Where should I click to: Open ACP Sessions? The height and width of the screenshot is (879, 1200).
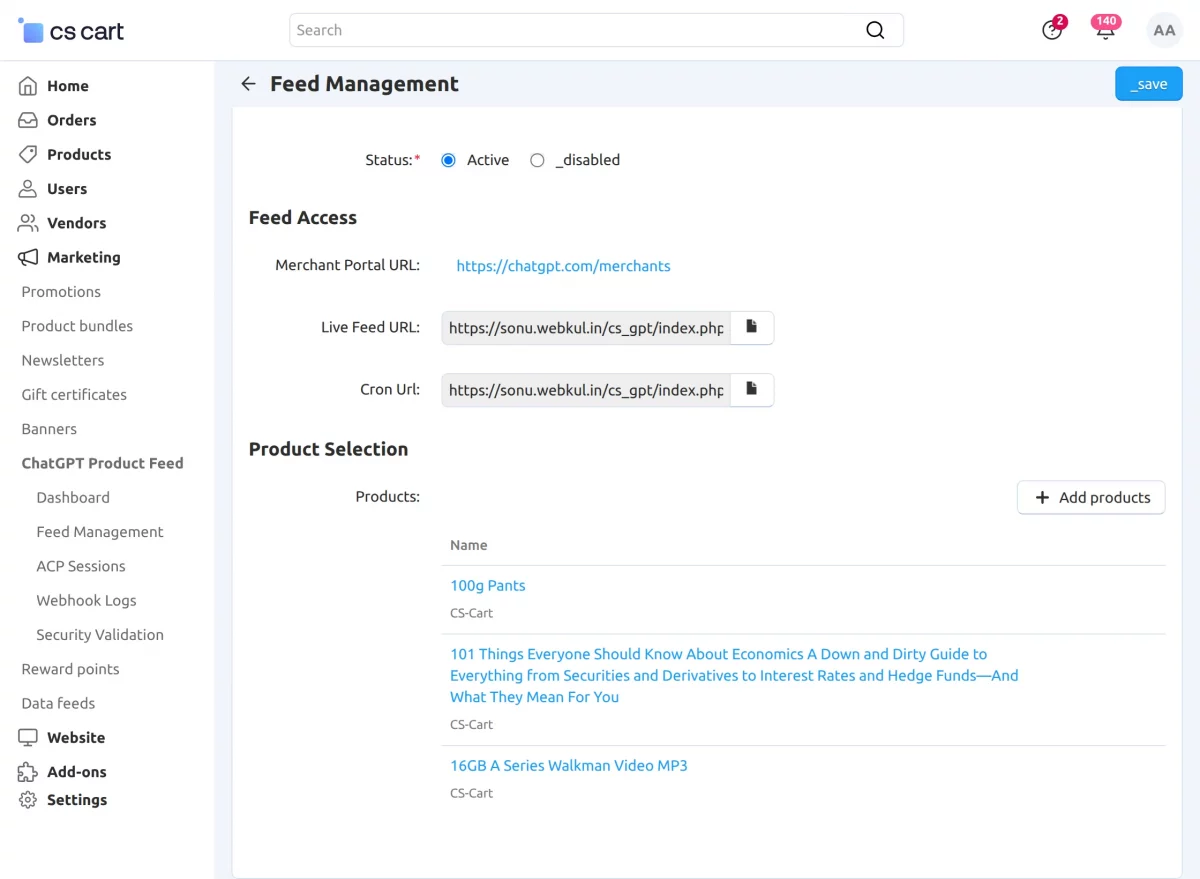(x=81, y=566)
